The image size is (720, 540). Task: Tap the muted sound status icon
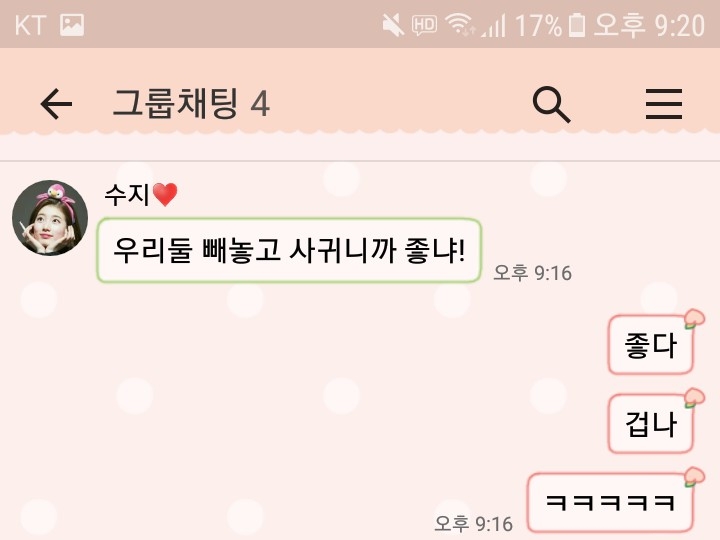pyautogui.click(x=393, y=25)
